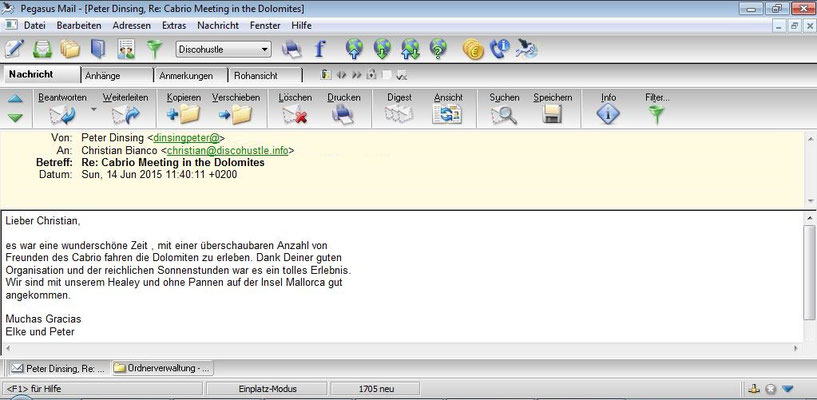Click the blue down arrow status icon

click(787, 389)
